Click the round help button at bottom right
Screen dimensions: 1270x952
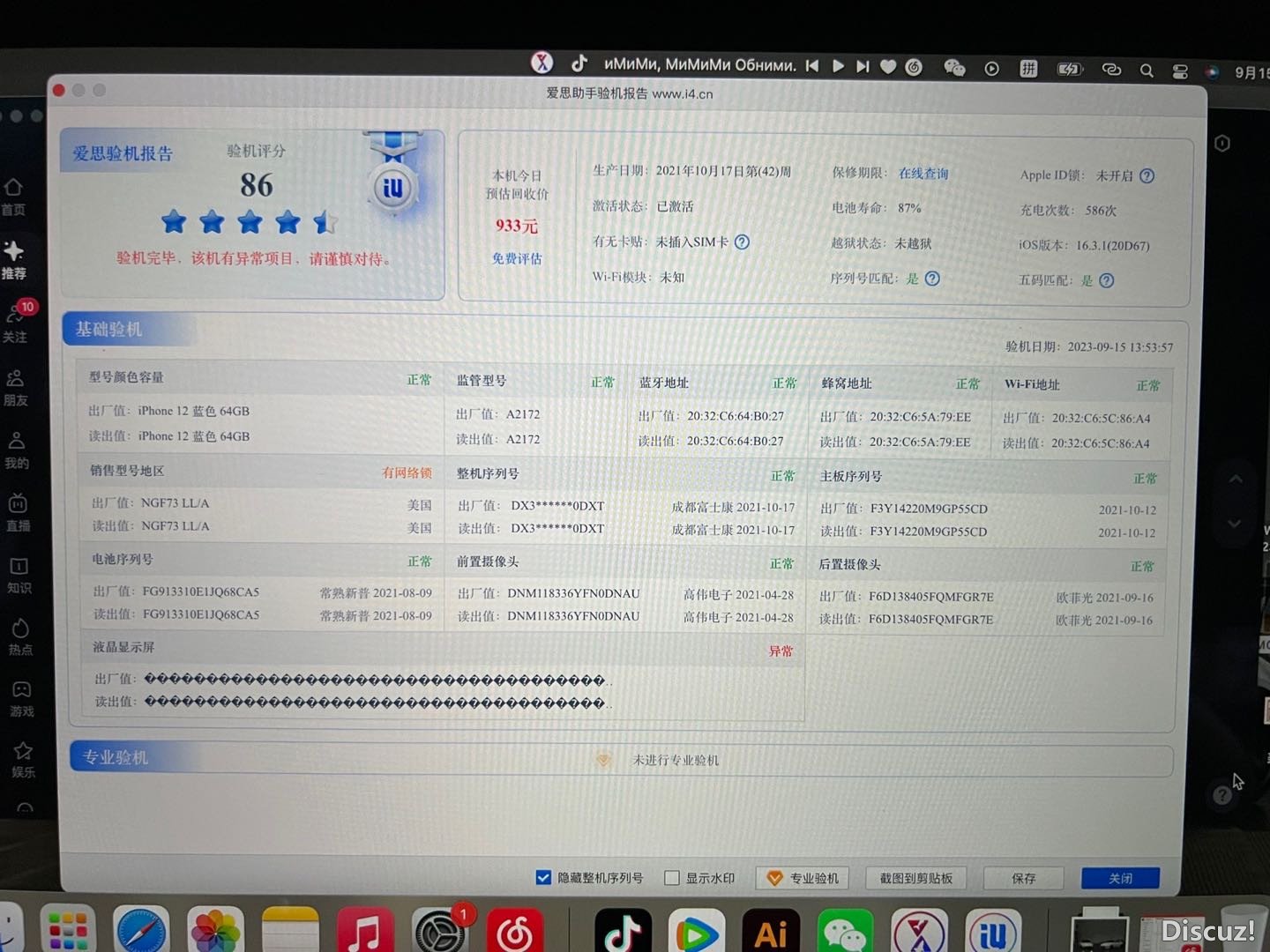click(x=1221, y=795)
